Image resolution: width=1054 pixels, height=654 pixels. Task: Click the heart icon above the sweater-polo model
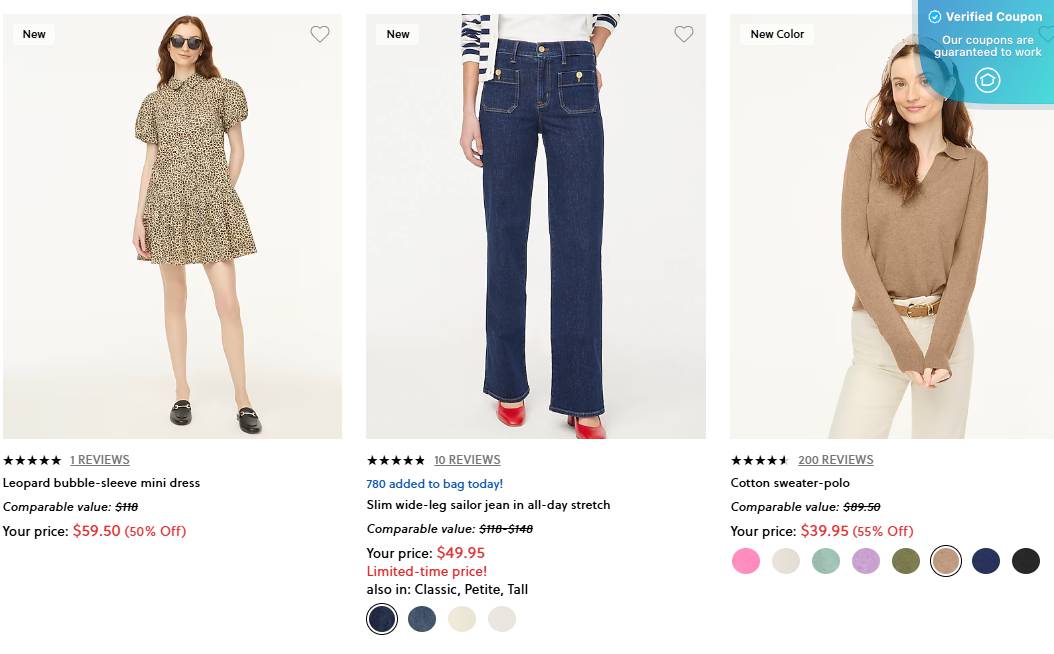1046,33
